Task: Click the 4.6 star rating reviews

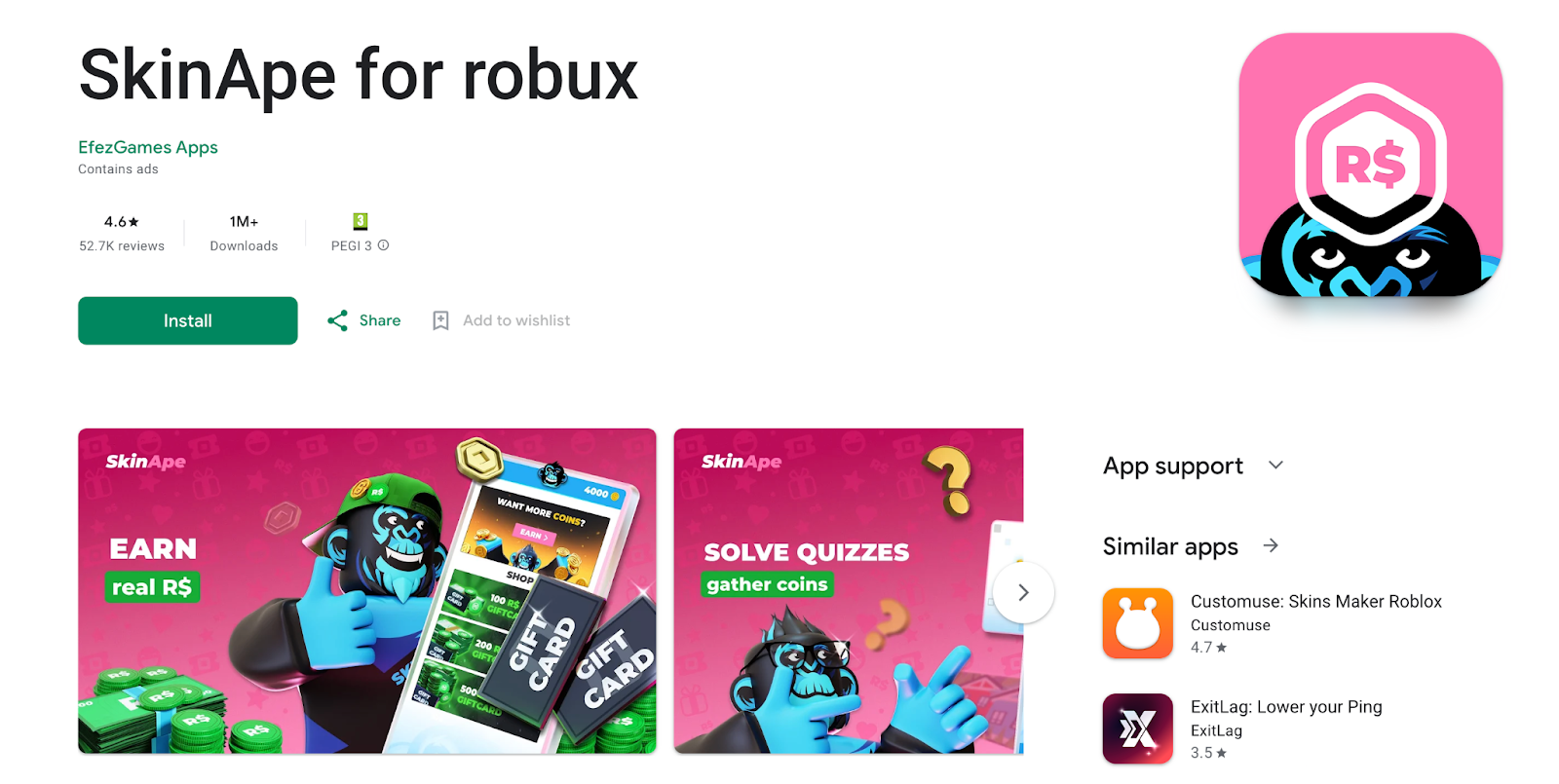Action: click(122, 233)
